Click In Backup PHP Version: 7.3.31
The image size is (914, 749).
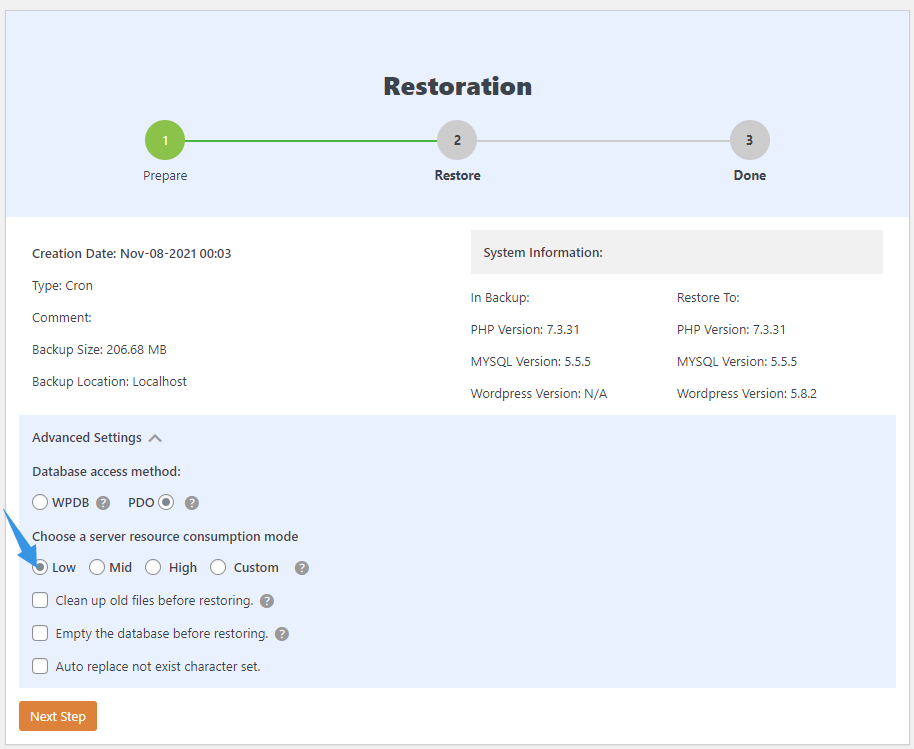click(525, 330)
